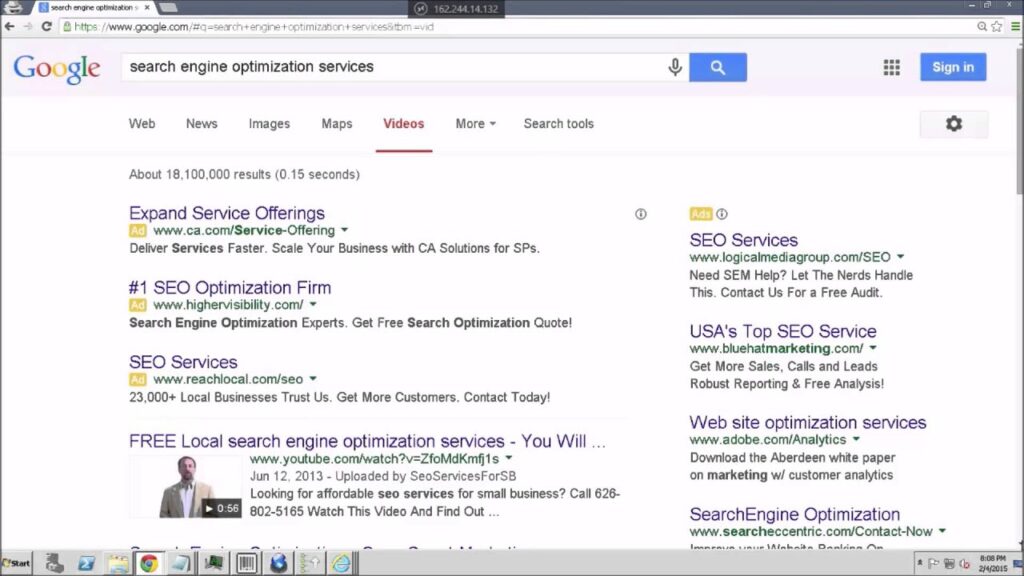Click the taskbar clock showing 8:08 PM
This screenshot has width=1024, height=576.
pyautogui.click(x=993, y=564)
